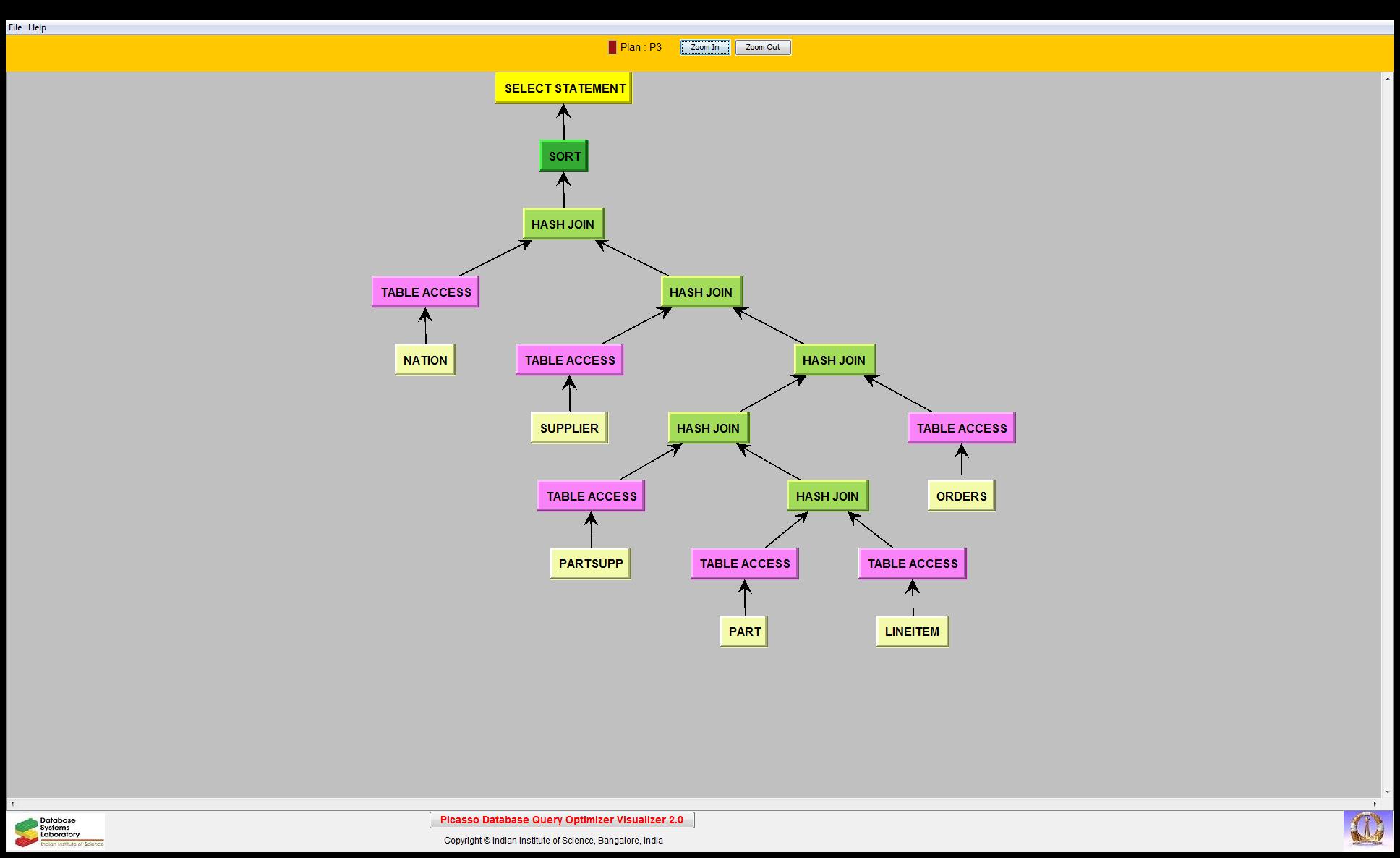Click the horizontal scrollbar right arrow
Viewport: 1400px width, 858px height.
[x=1375, y=804]
